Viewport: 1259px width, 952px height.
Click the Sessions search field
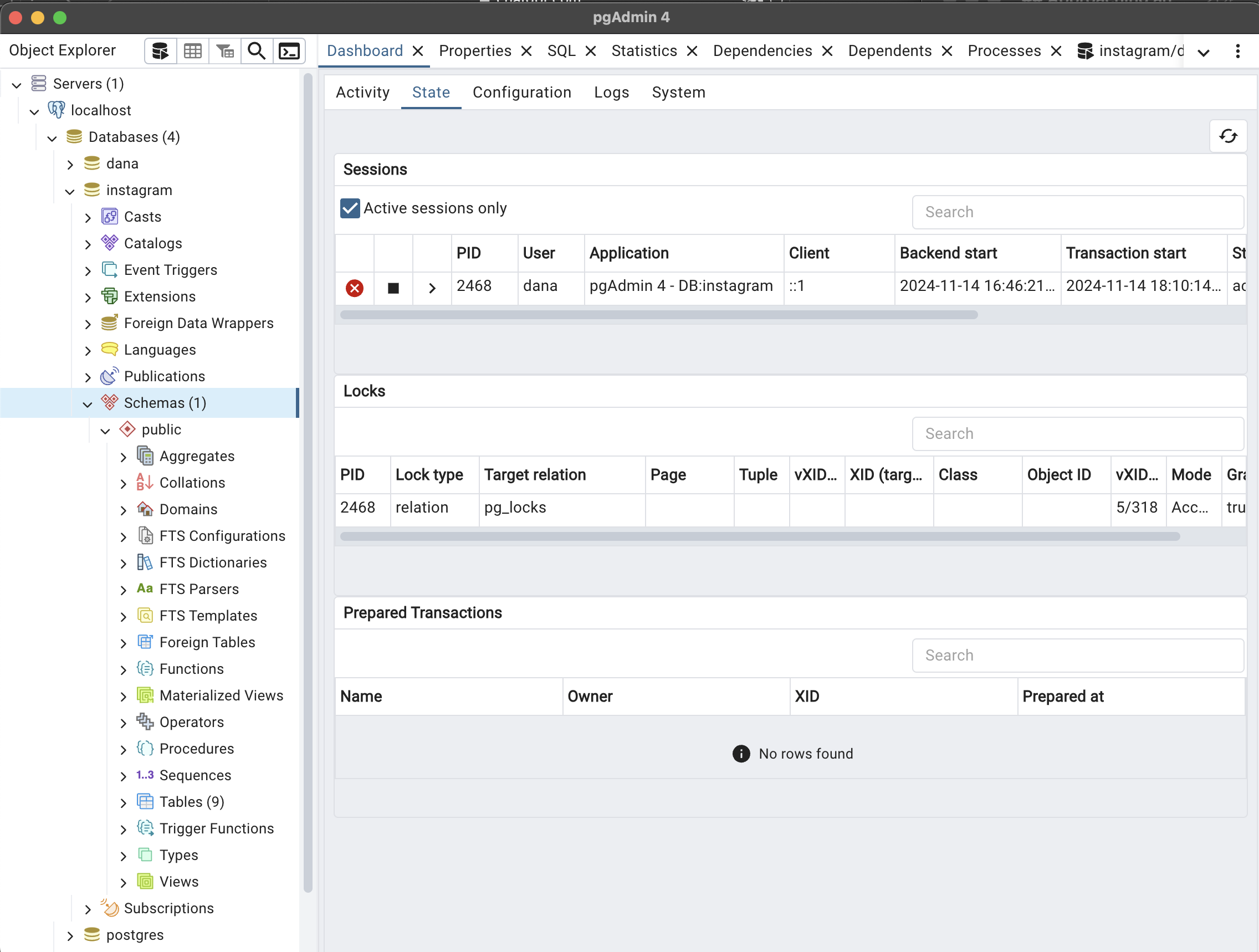click(1077, 212)
